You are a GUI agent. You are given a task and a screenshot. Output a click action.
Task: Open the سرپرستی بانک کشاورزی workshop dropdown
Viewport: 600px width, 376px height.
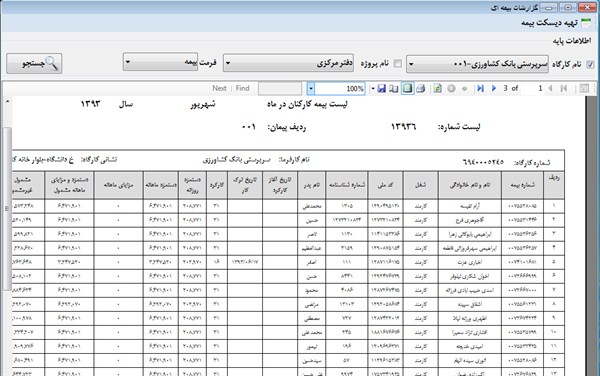pos(477,64)
